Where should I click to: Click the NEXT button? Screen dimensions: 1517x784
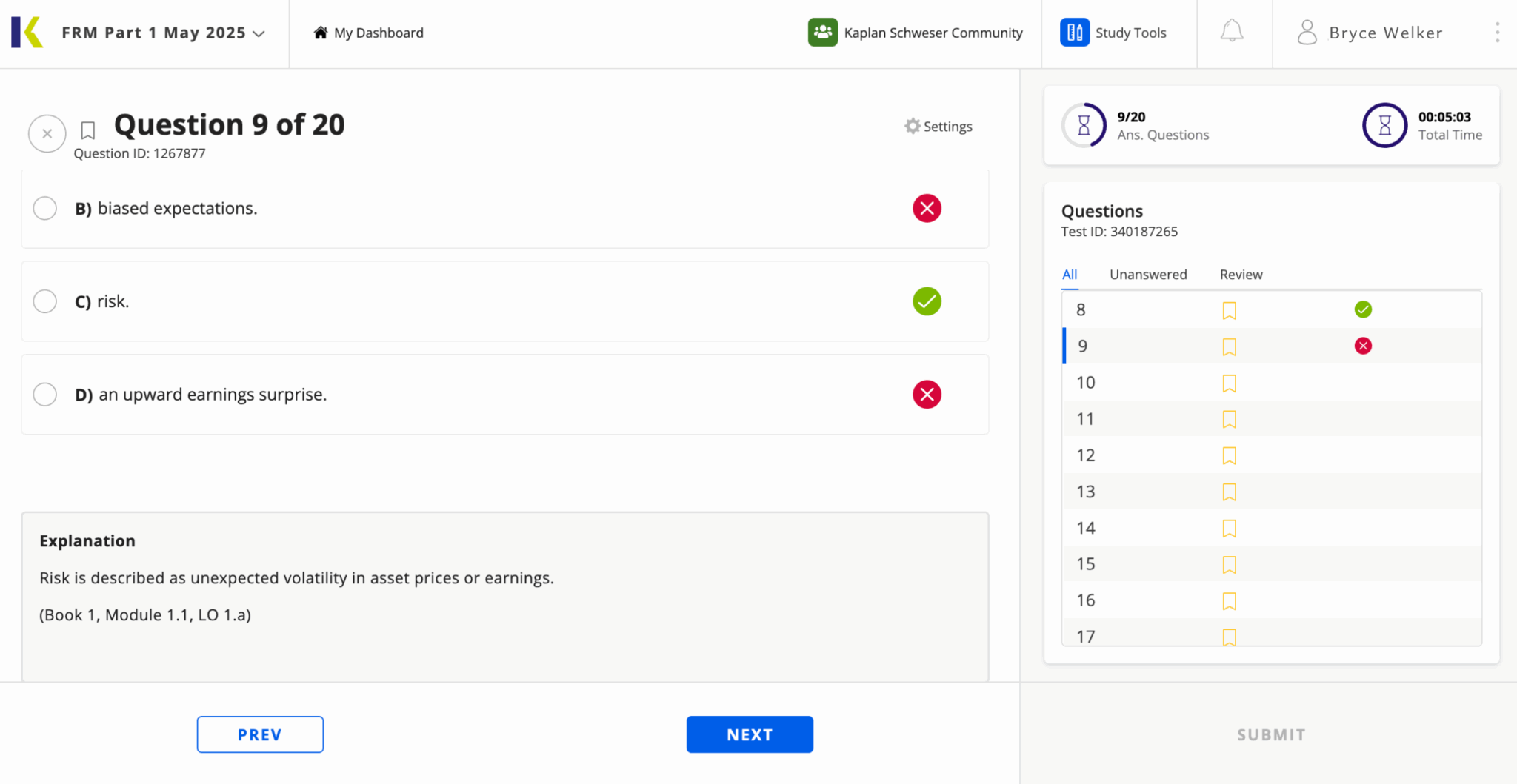[749, 734]
